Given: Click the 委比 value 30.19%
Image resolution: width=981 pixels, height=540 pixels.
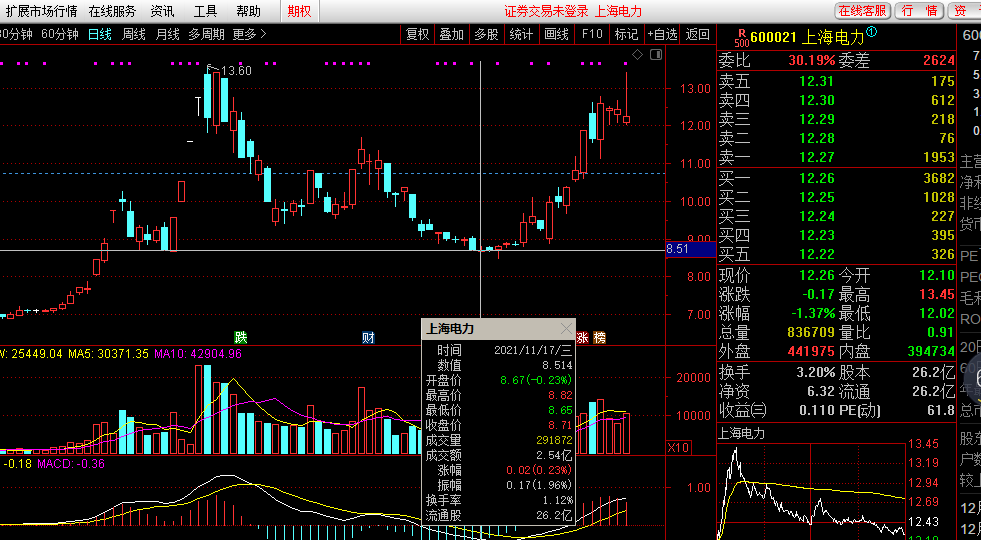Looking at the screenshot, I should tap(812, 61).
